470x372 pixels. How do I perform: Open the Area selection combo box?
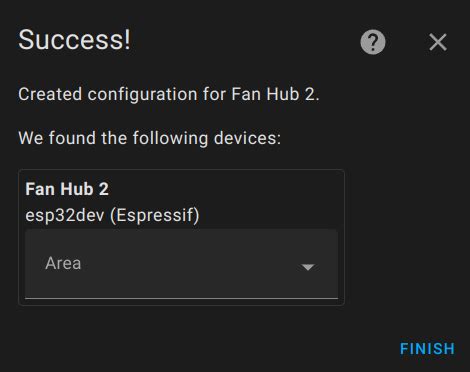click(182, 264)
